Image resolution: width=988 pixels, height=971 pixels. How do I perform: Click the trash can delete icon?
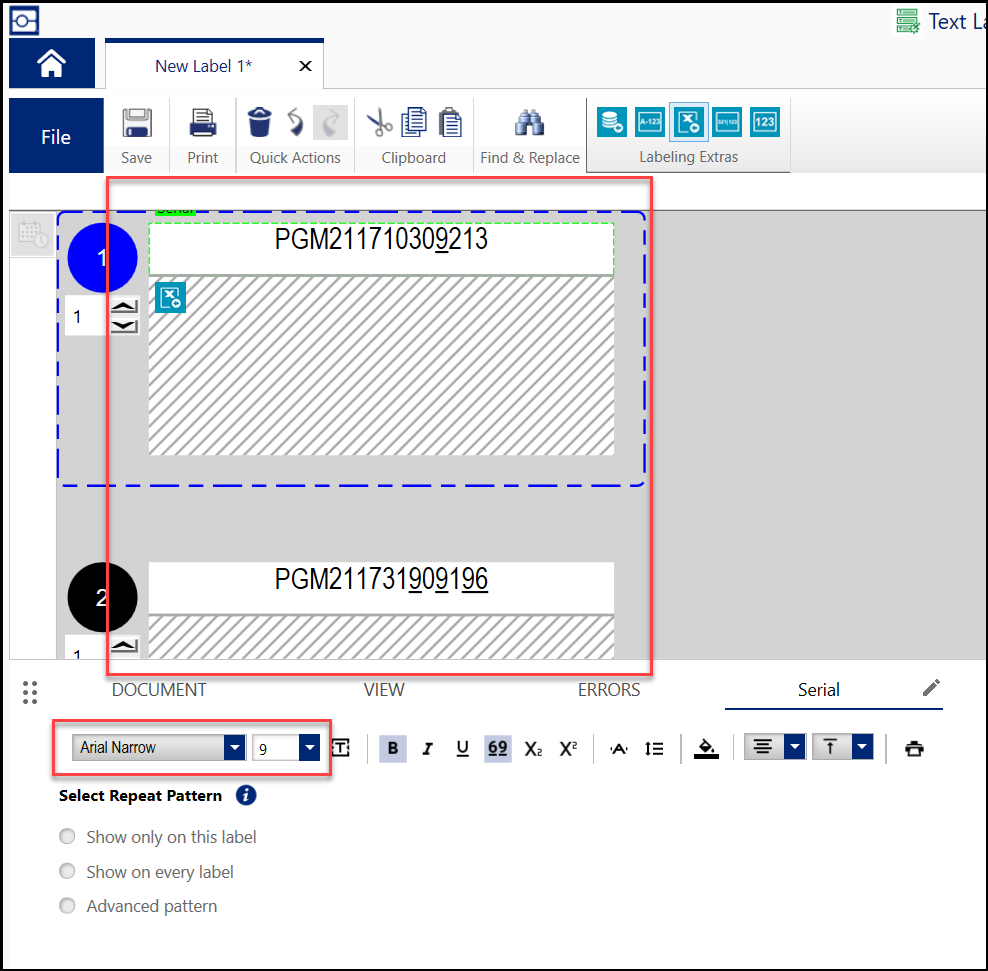(x=259, y=123)
